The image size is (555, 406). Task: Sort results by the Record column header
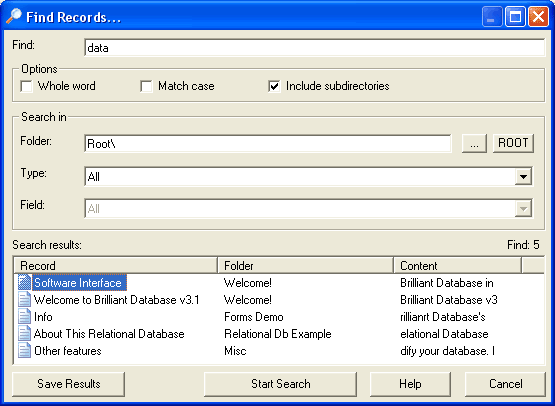(115, 265)
